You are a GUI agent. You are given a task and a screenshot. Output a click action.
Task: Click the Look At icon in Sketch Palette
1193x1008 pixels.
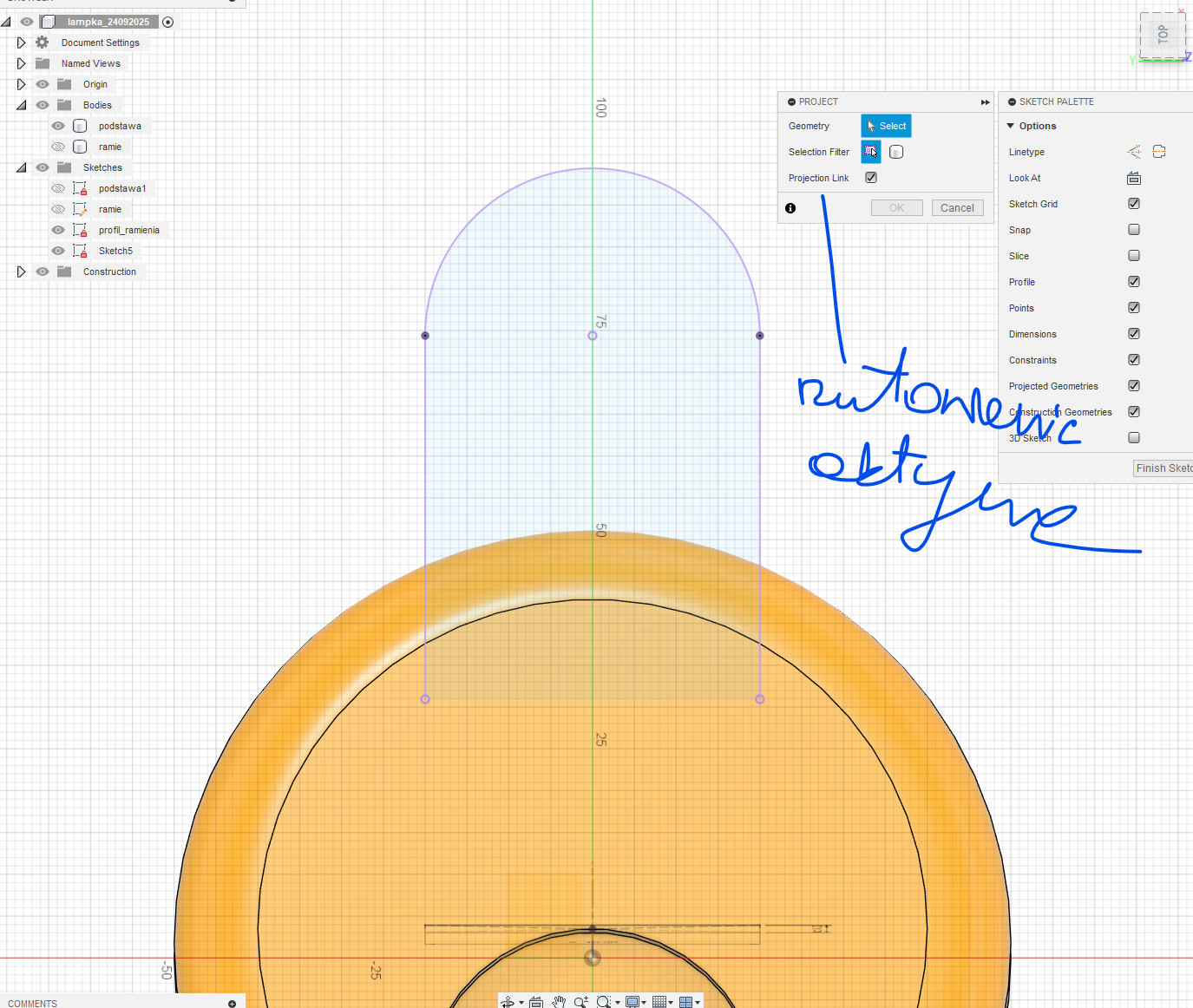click(x=1133, y=178)
